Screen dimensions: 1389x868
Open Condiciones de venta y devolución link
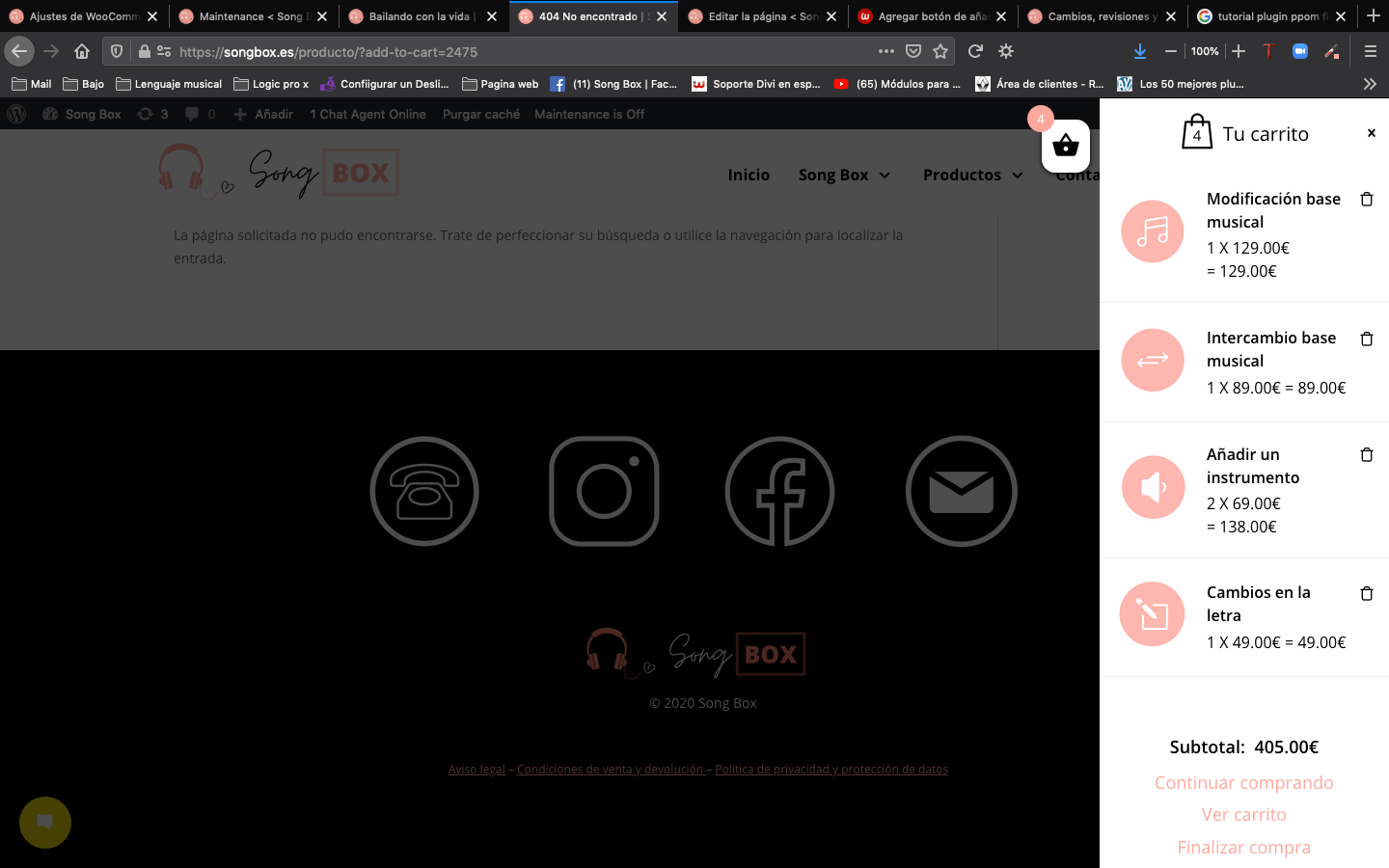[x=610, y=769]
